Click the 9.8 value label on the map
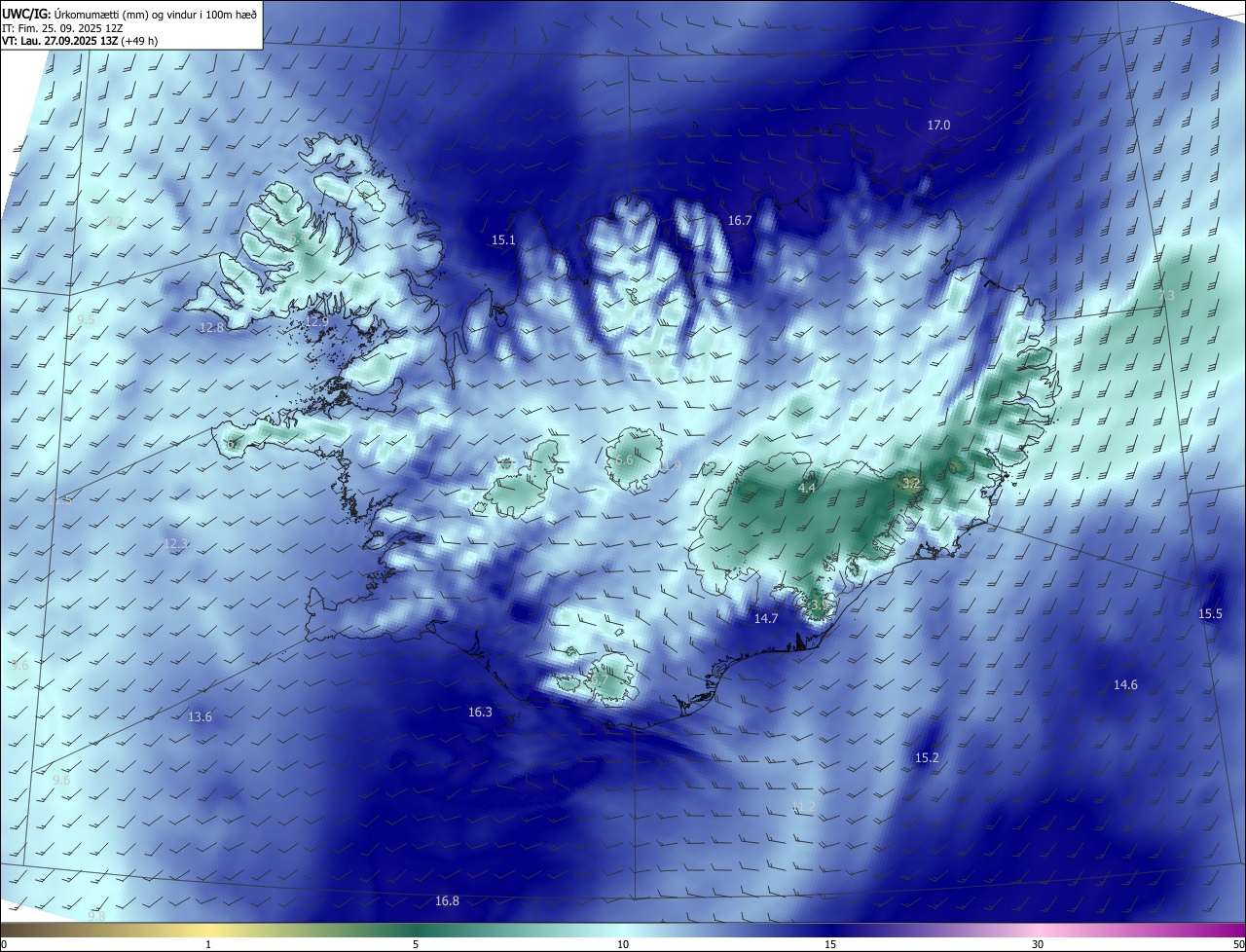This screenshot has width=1246, height=952. [x=96, y=917]
